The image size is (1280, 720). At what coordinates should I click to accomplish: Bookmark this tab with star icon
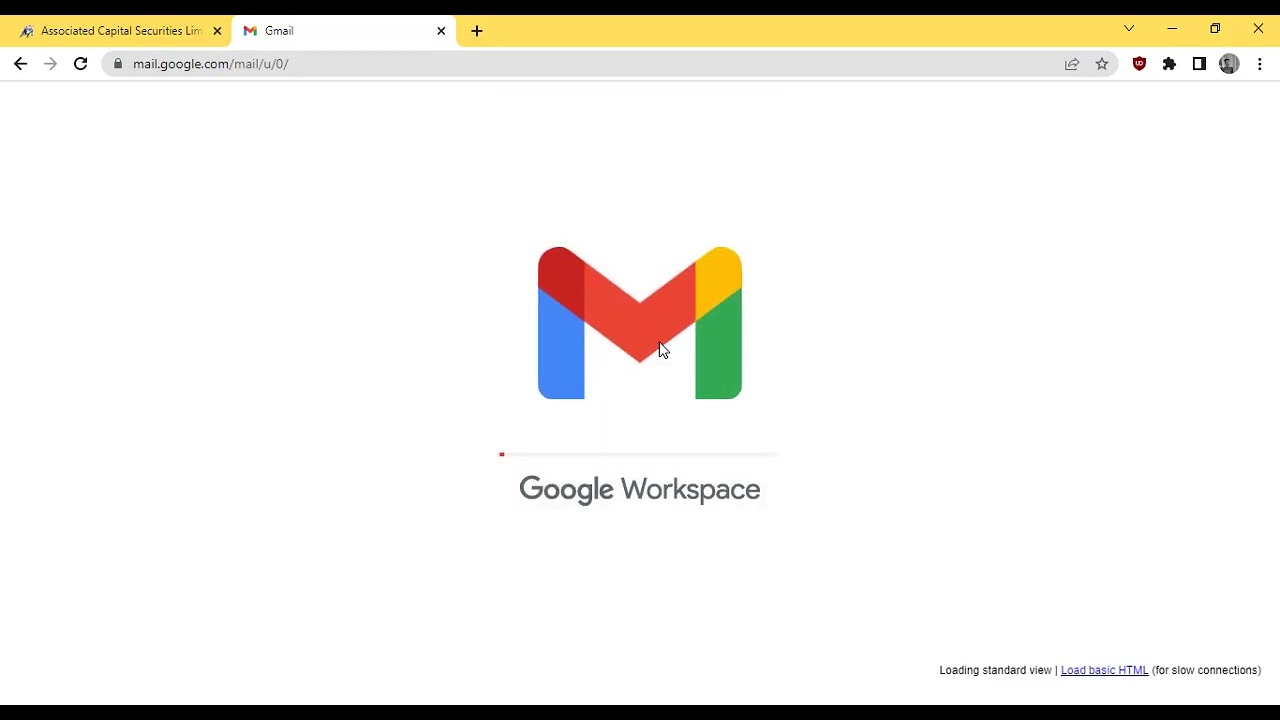pyautogui.click(x=1102, y=64)
